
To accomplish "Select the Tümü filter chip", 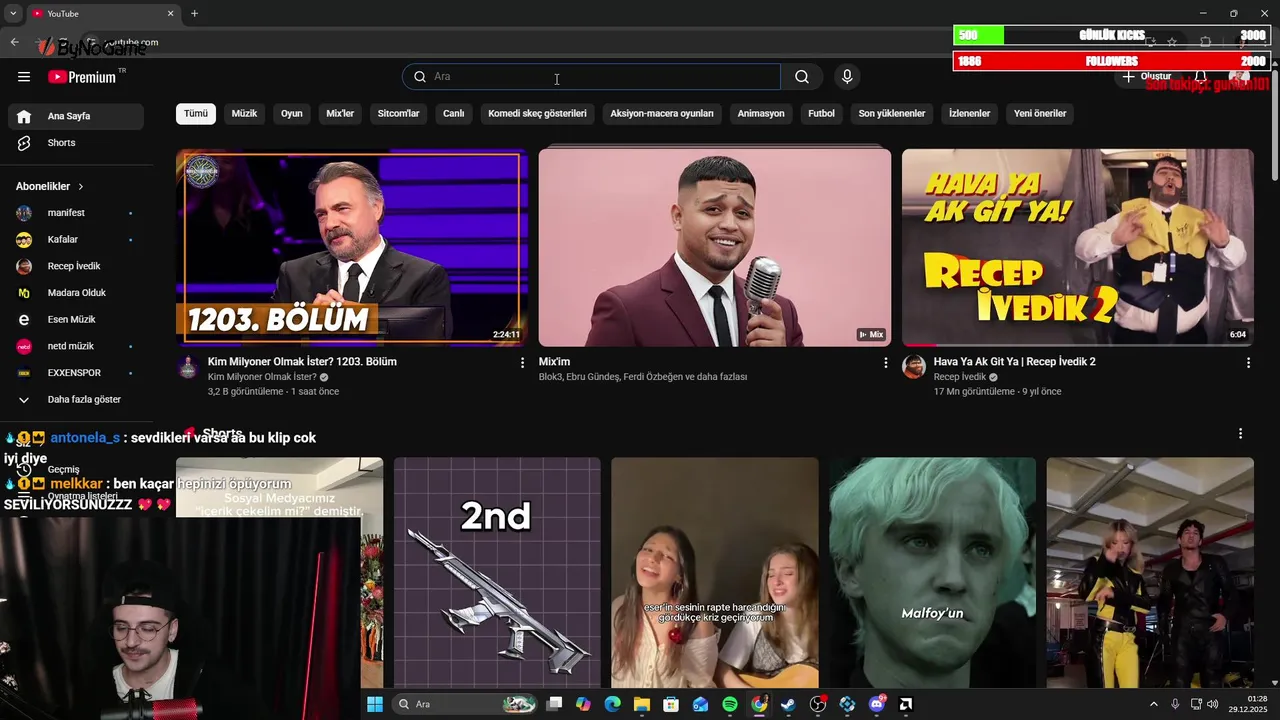I will tap(196, 113).
